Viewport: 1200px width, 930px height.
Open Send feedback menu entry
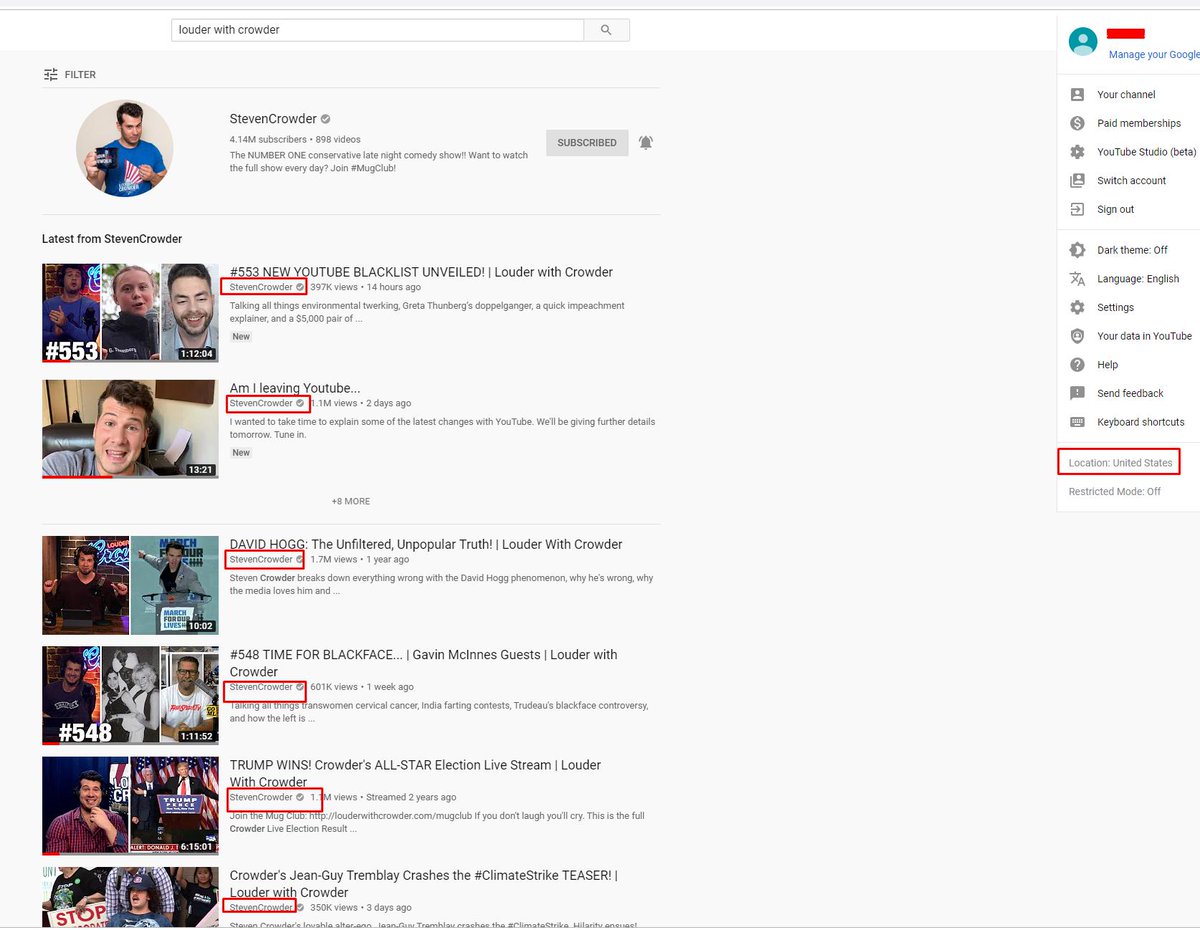[1128, 393]
